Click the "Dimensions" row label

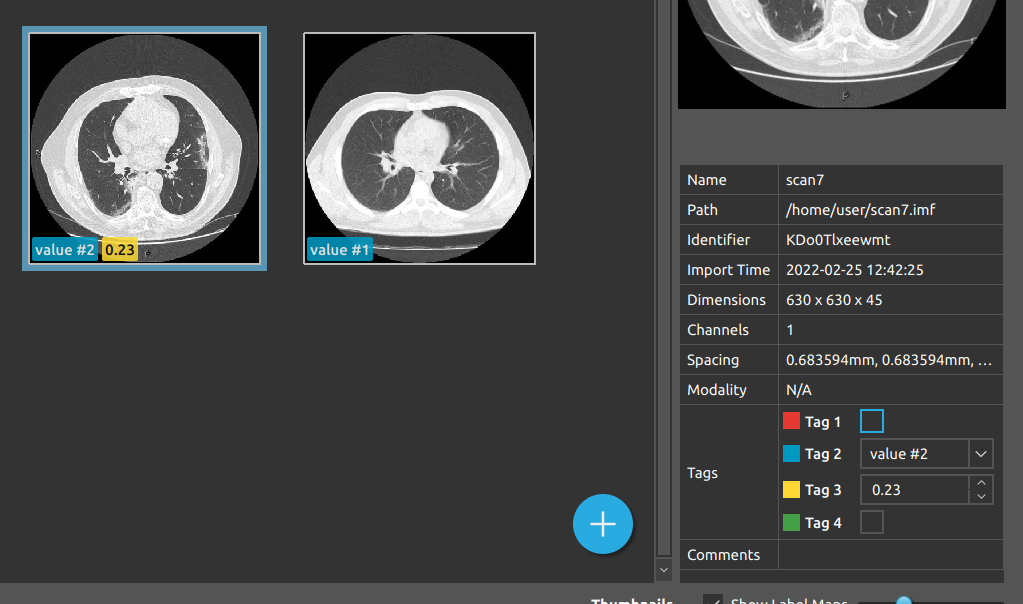tap(726, 300)
